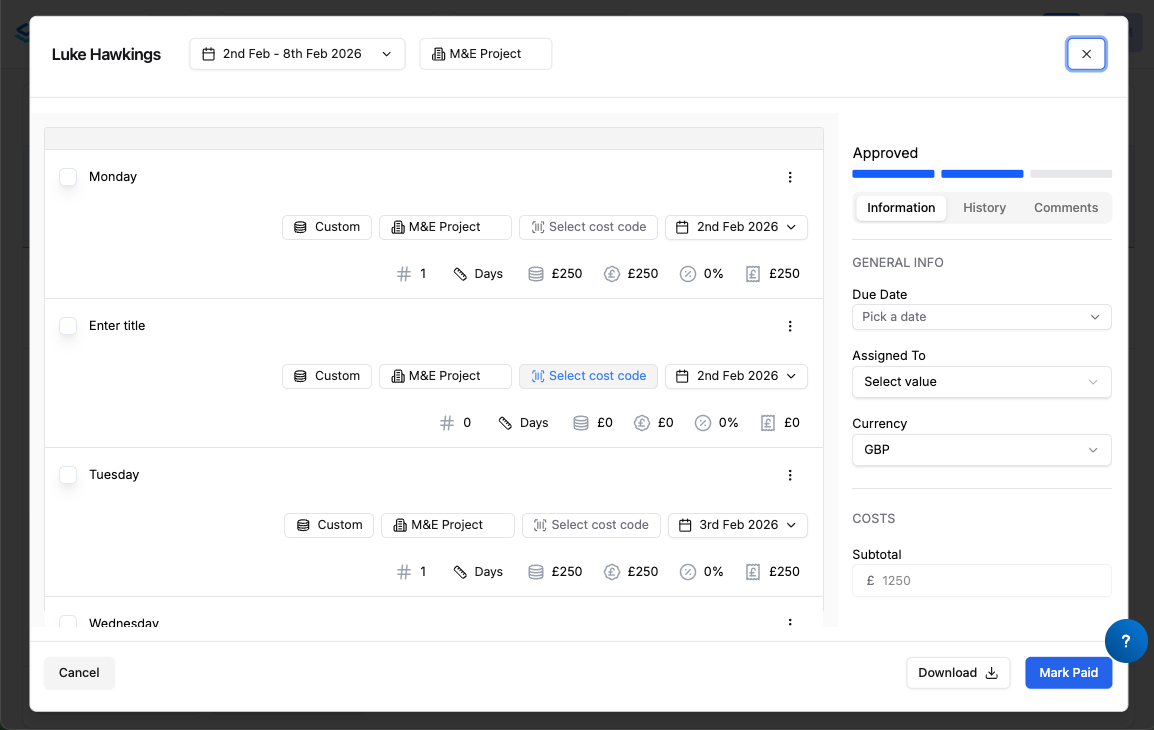Click the calendar icon in the header date range
This screenshot has width=1154, height=730.
[209, 54]
